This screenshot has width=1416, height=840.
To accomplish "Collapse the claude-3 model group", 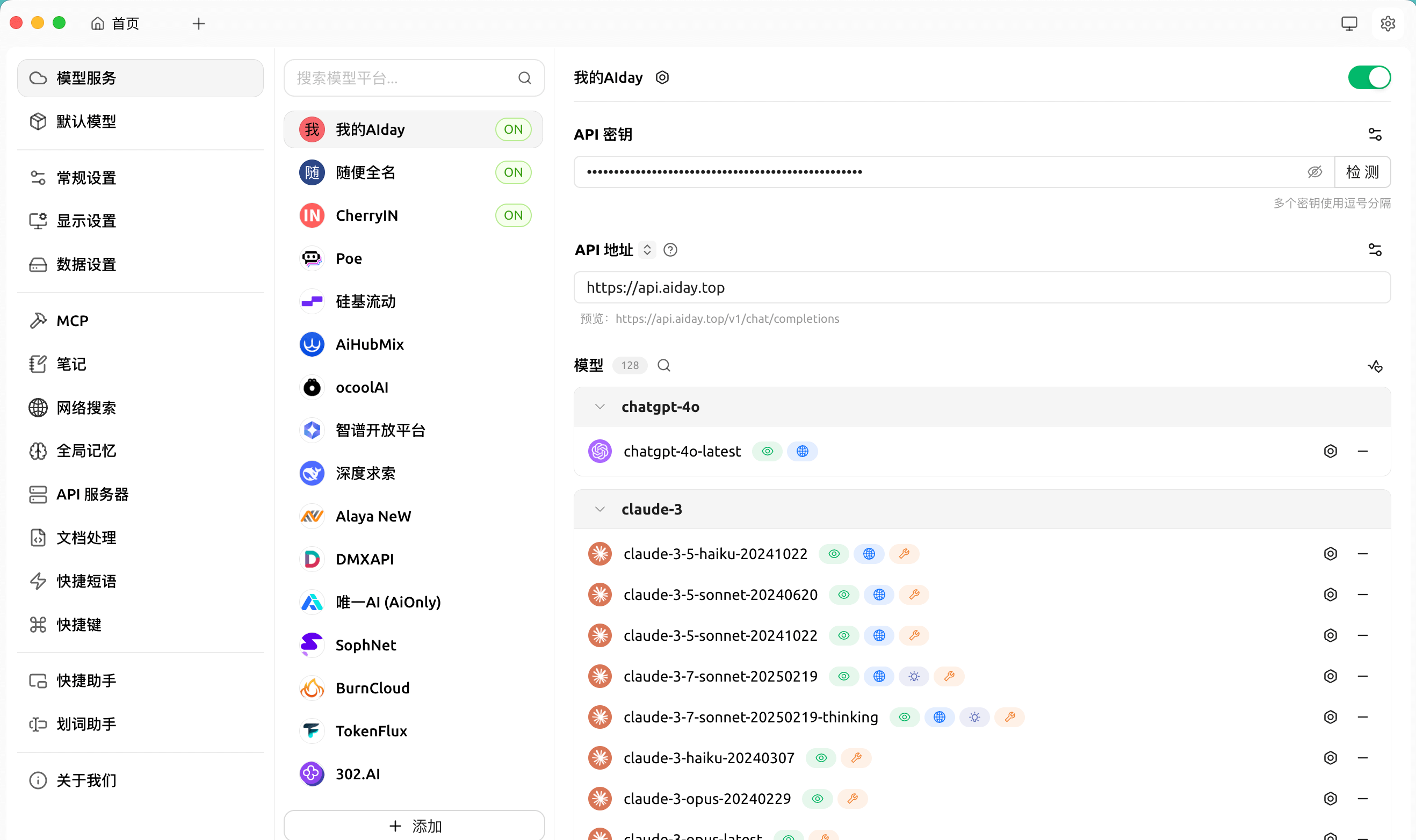I will pyautogui.click(x=599, y=509).
